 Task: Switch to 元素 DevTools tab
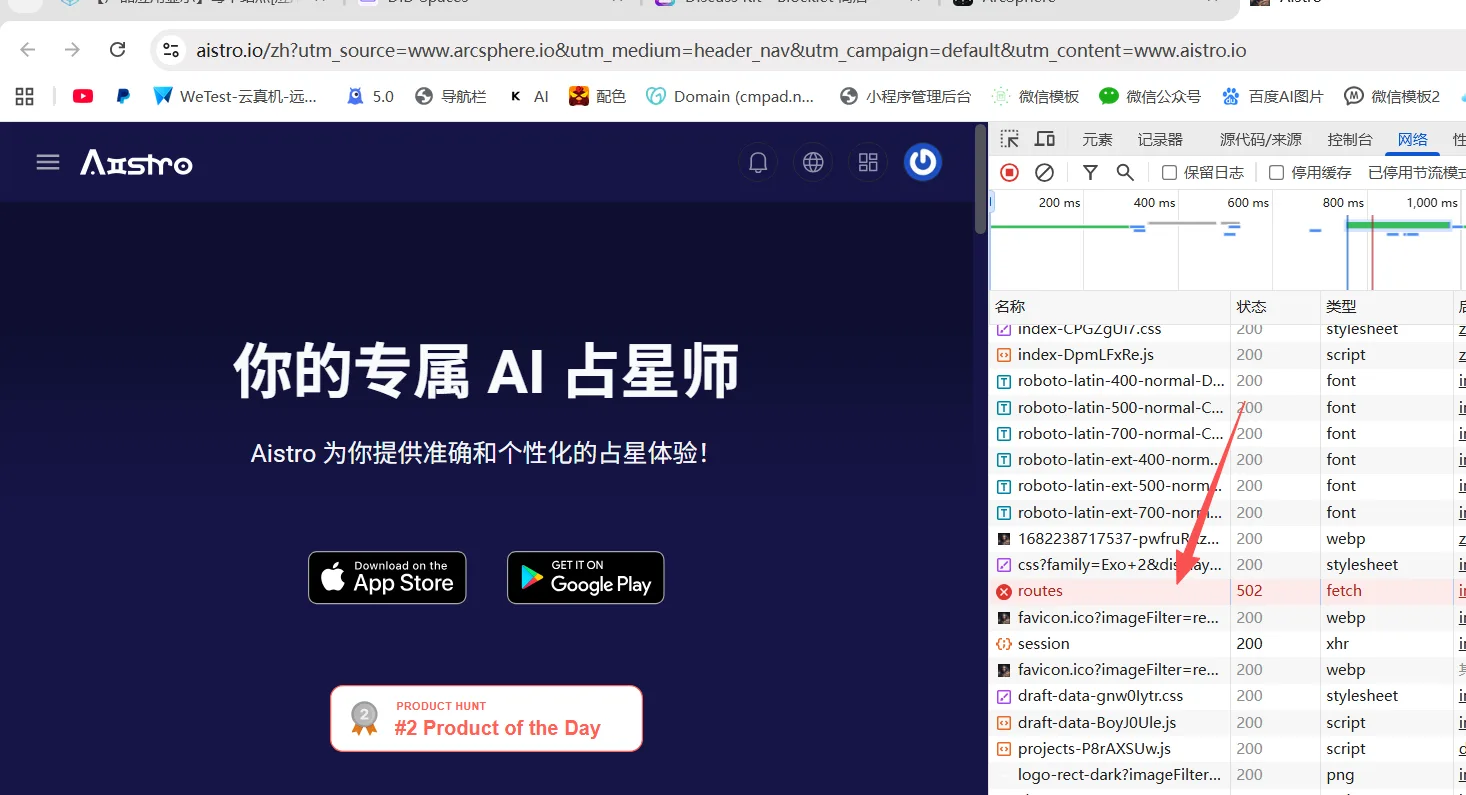tap(1097, 139)
